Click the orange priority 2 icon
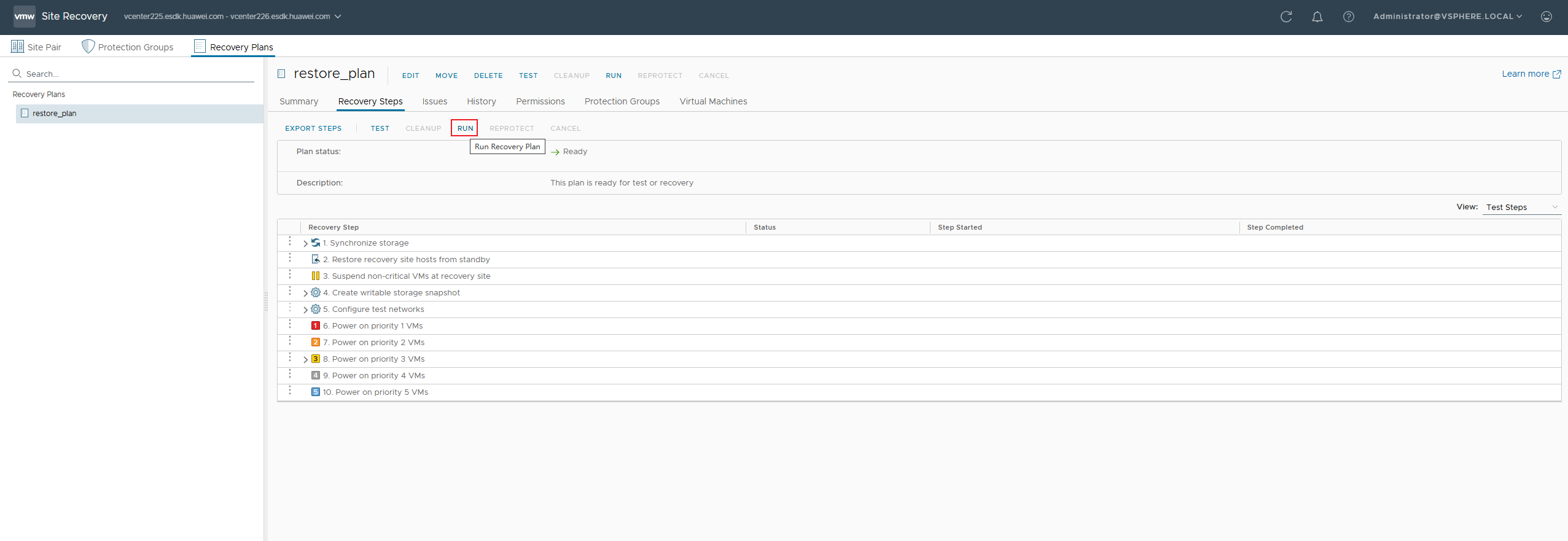 [316, 342]
